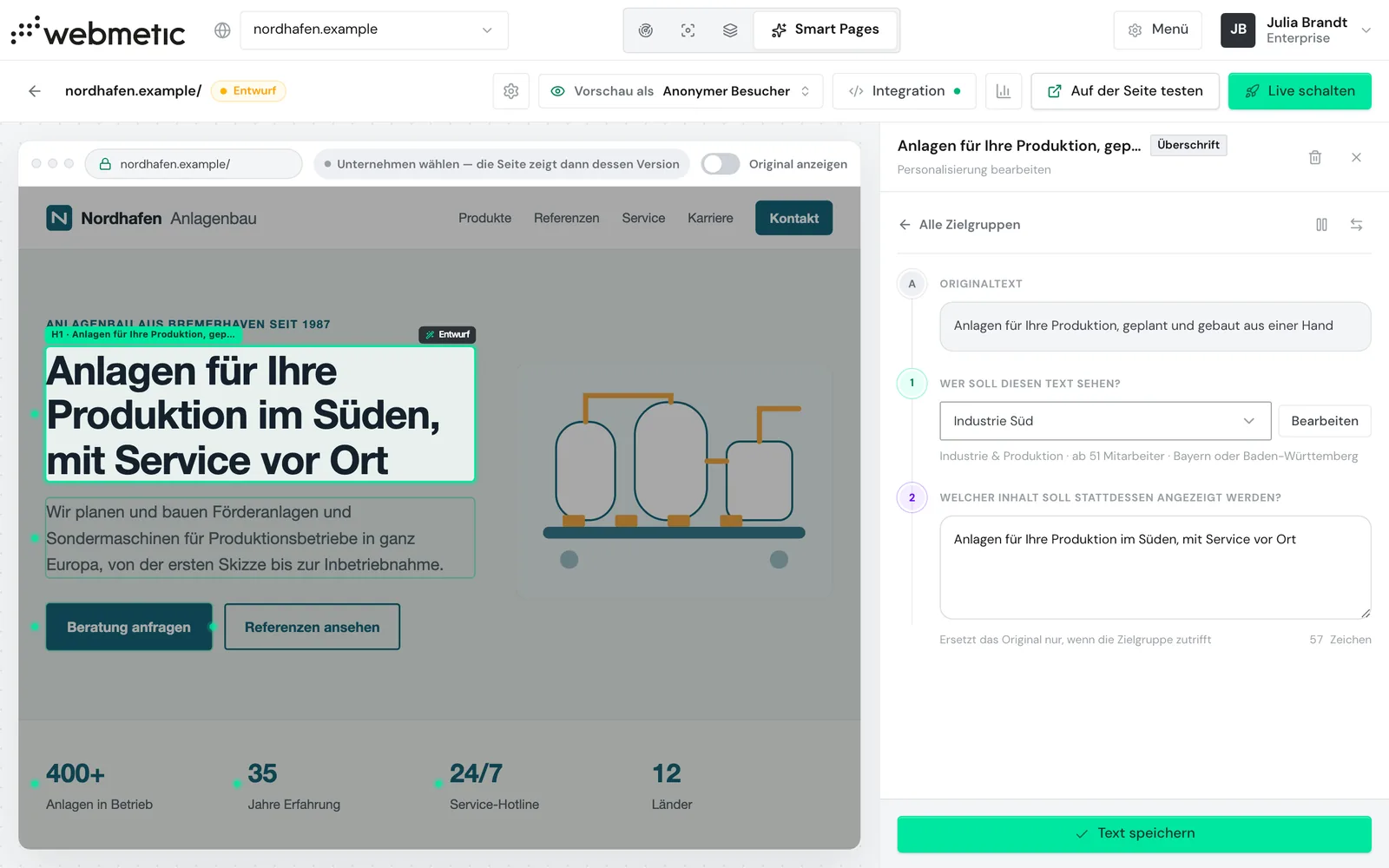Click the 400+ Anlagen in Betrieb stat
The height and width of the screenshot is (868, 1389).
tap(99, 786)
